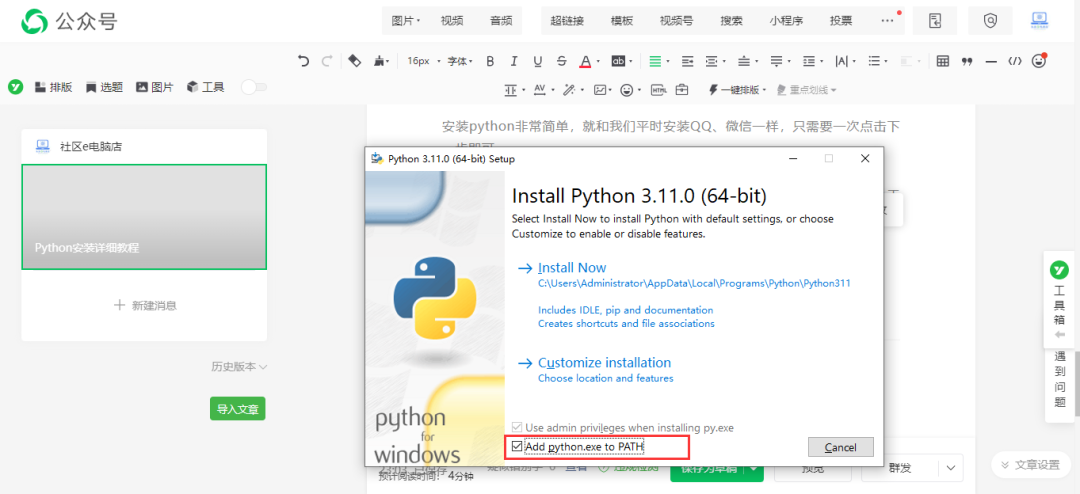Open 排版 in the left toolbar
The image size is (1080, 494).
(53, 88)
